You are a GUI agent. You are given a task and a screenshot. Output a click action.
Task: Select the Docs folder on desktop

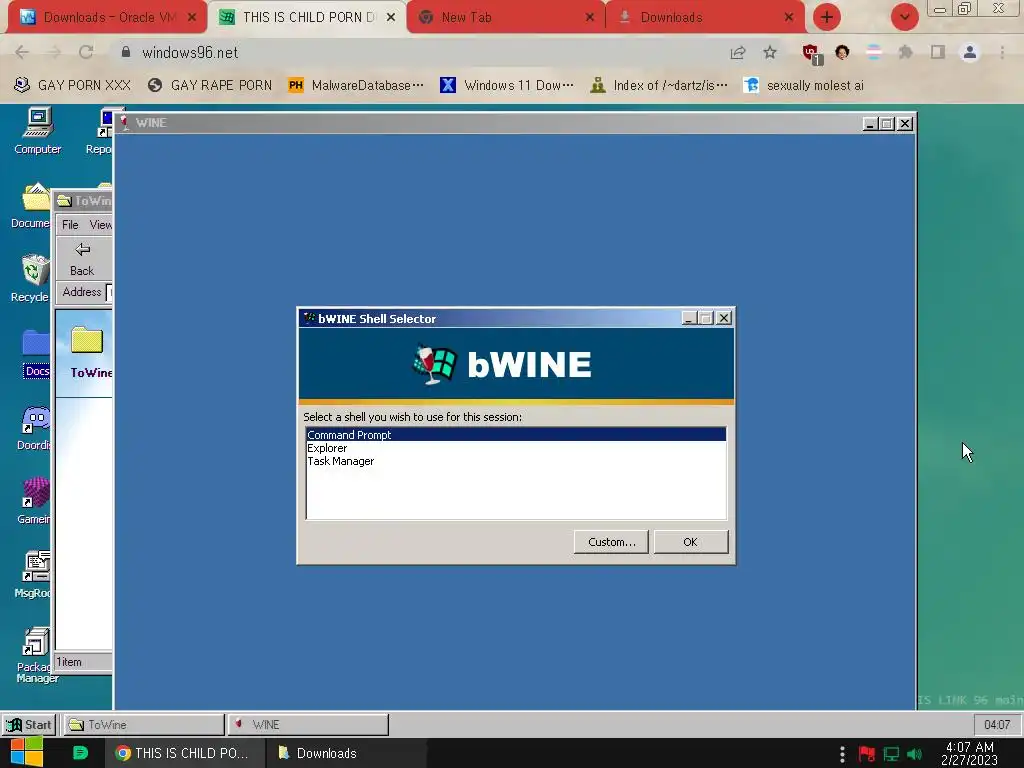tap(37, 354)
